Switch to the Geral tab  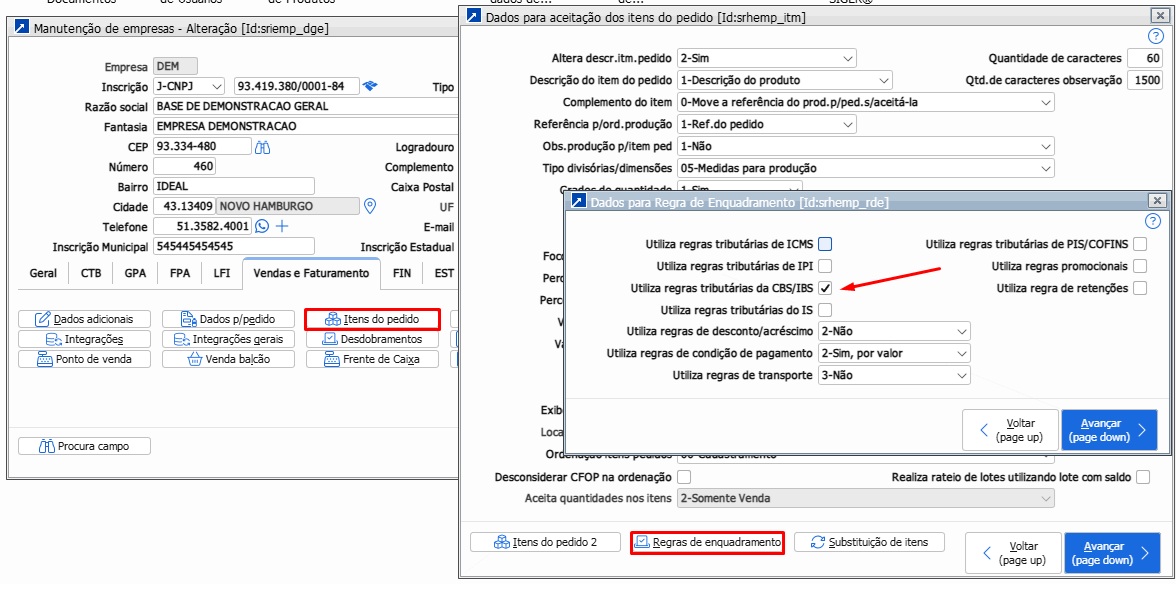pos(44,274)
